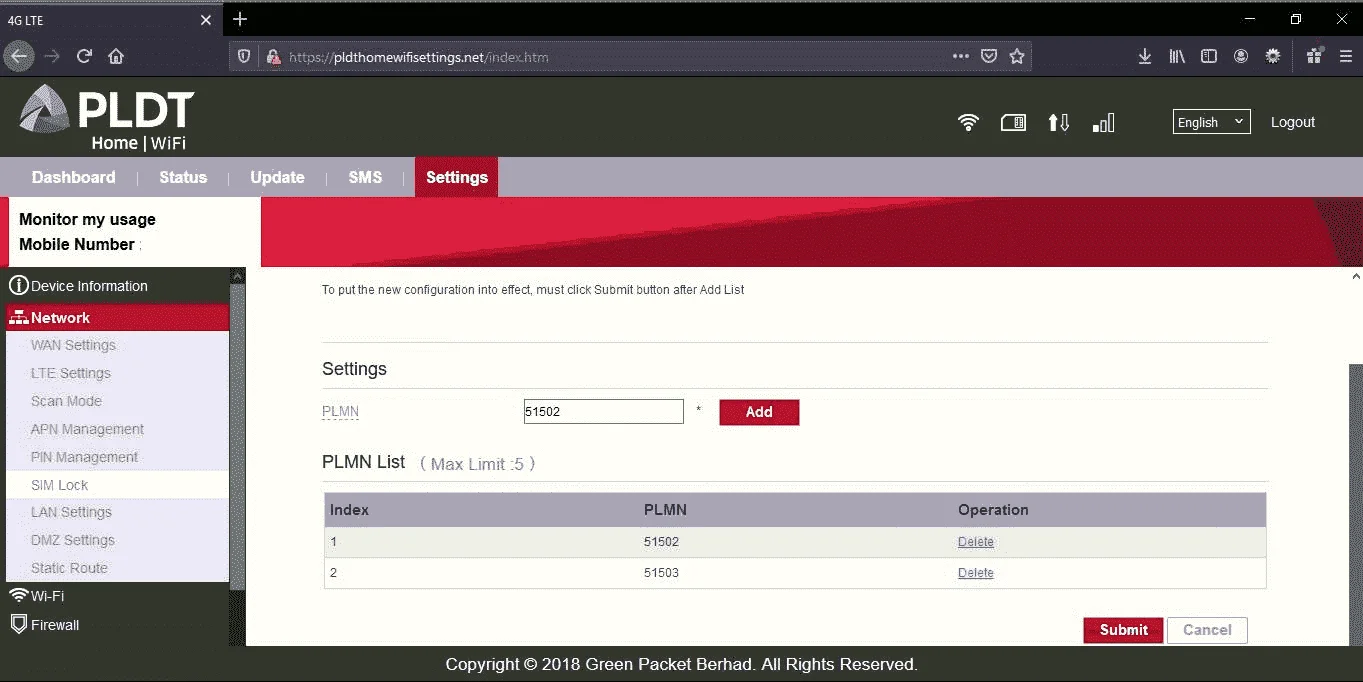Viewport: 1363px width, 682px height.
Task: Switch to the Status tab
Action: 183,177
